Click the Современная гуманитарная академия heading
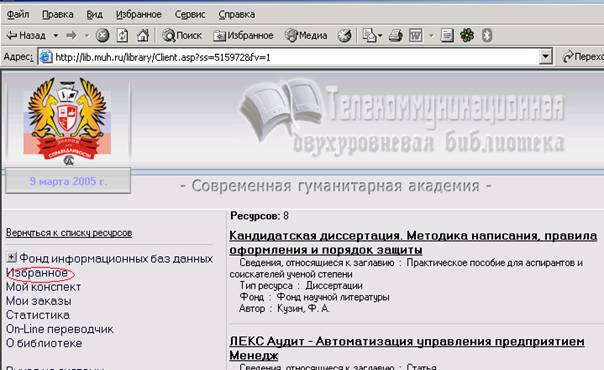604x370 pixels. pos(336,186)
